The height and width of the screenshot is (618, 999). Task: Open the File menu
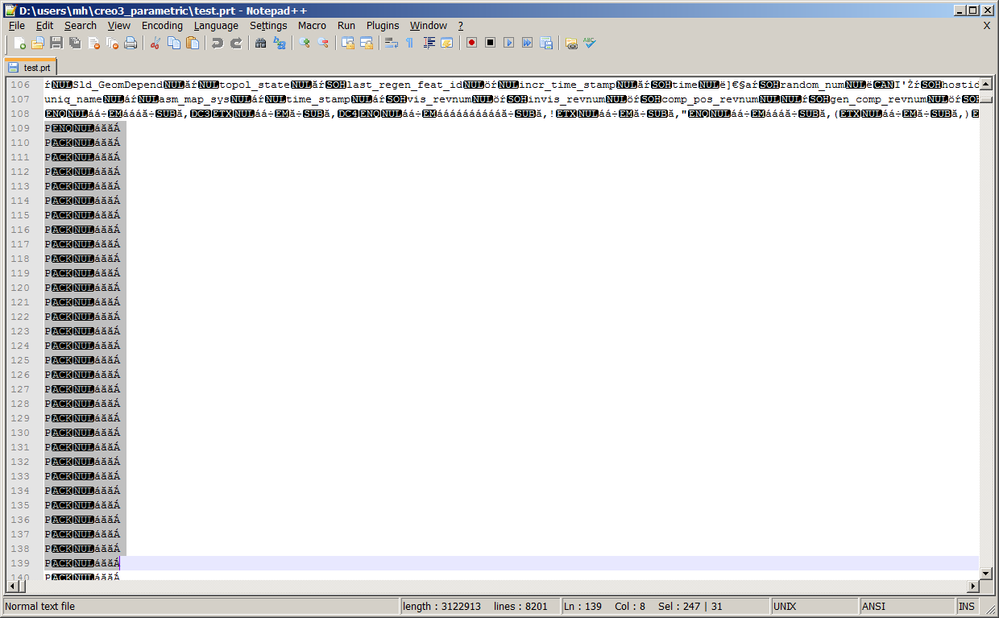(x=17, y=25)
